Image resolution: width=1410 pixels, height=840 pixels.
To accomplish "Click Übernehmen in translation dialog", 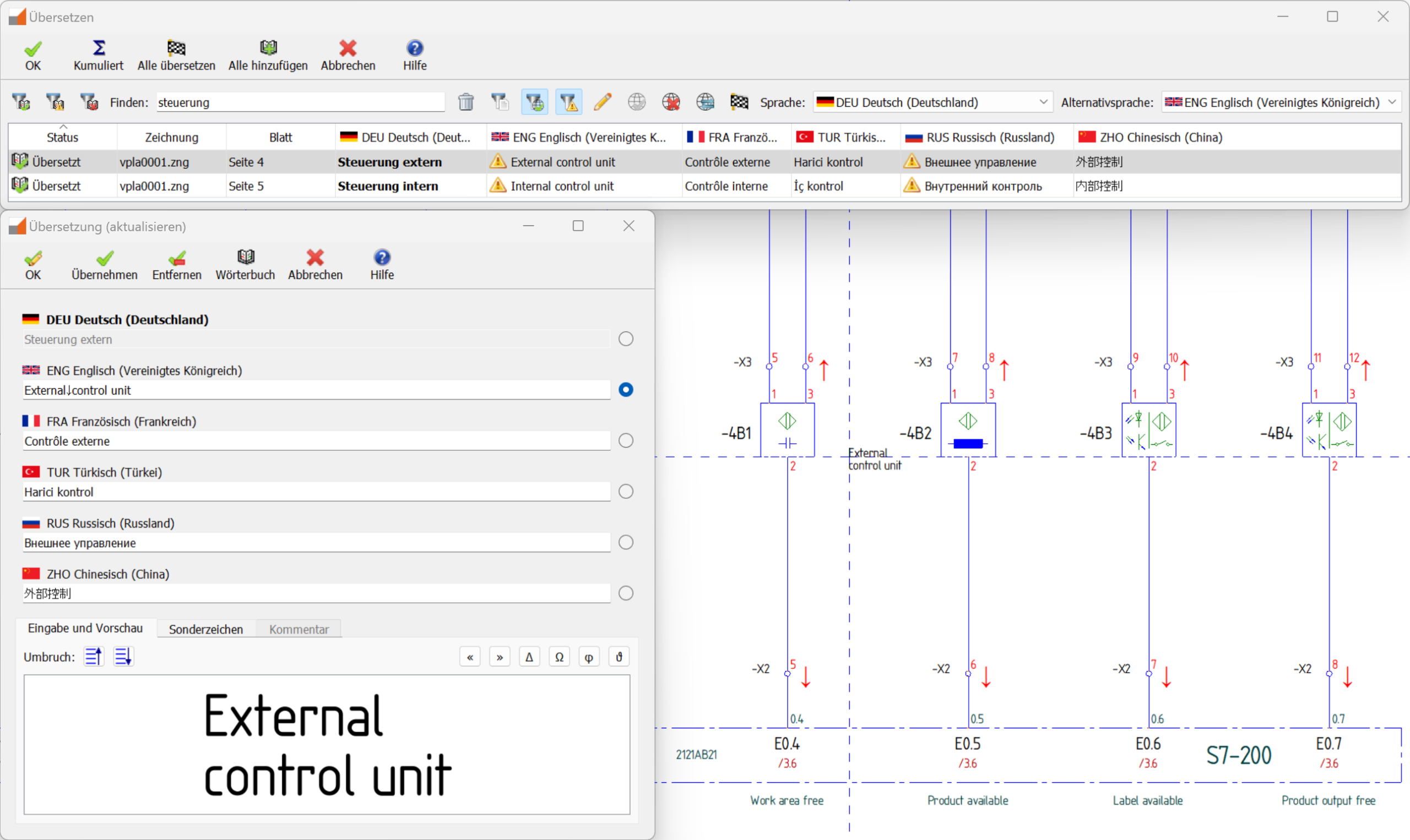I will coord(104,264).
